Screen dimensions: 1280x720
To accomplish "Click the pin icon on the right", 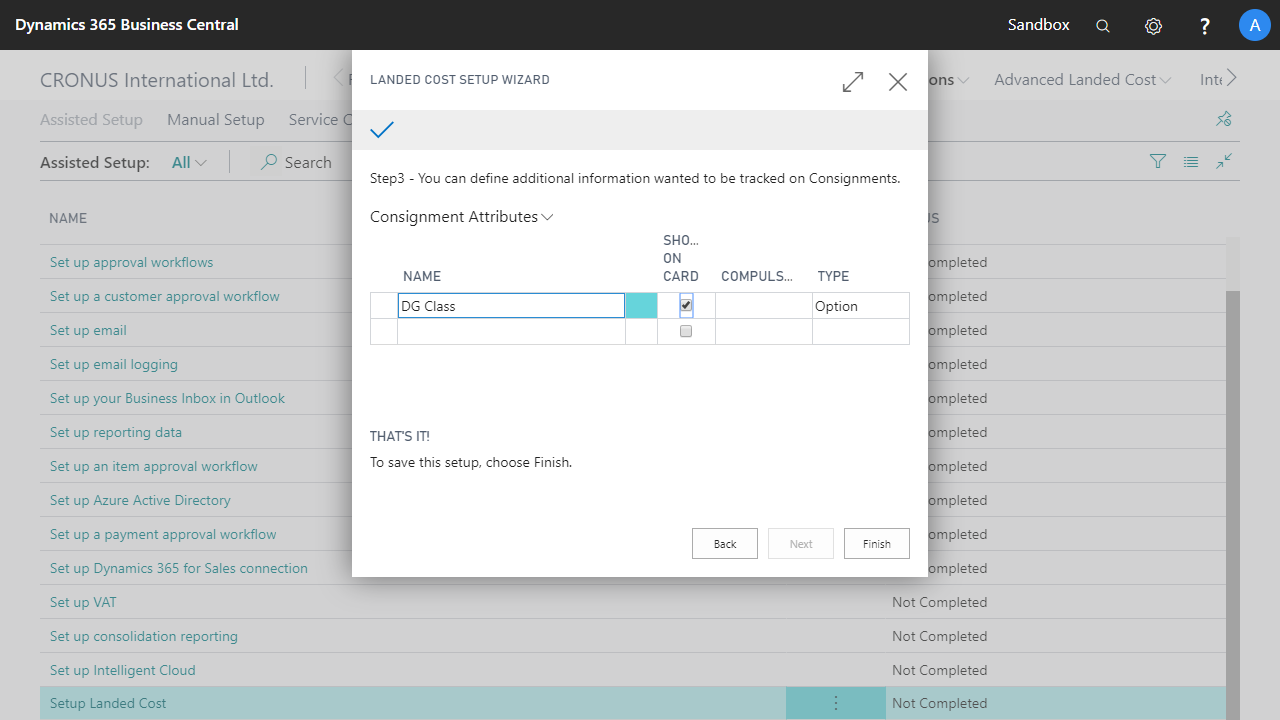I will point(1224,119).
